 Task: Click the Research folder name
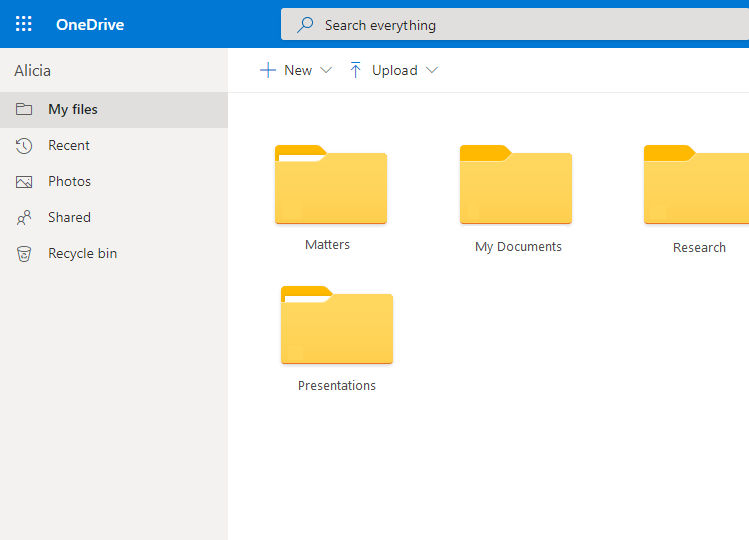click(699, 248)
